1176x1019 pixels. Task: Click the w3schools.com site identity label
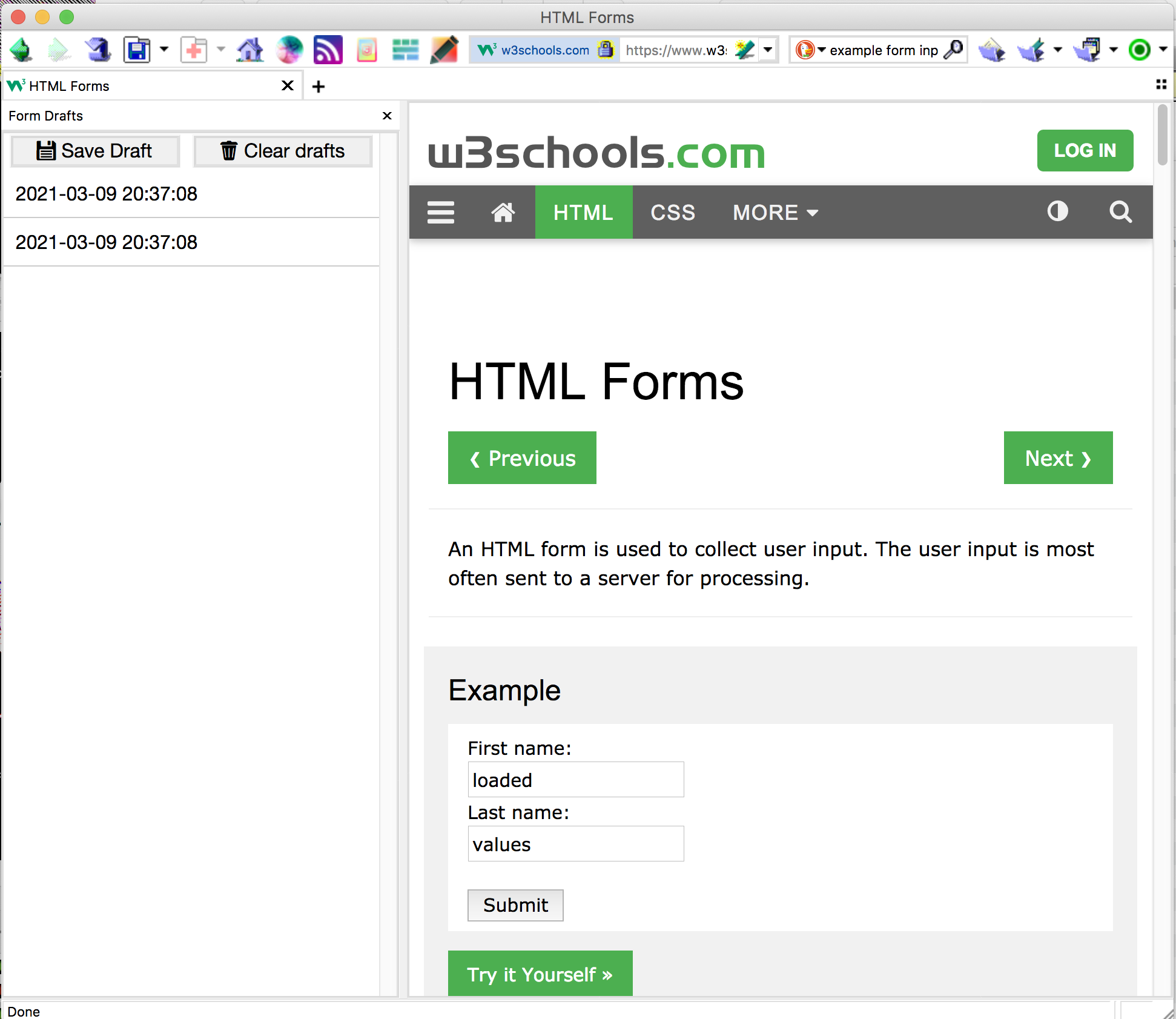(544, 50)
